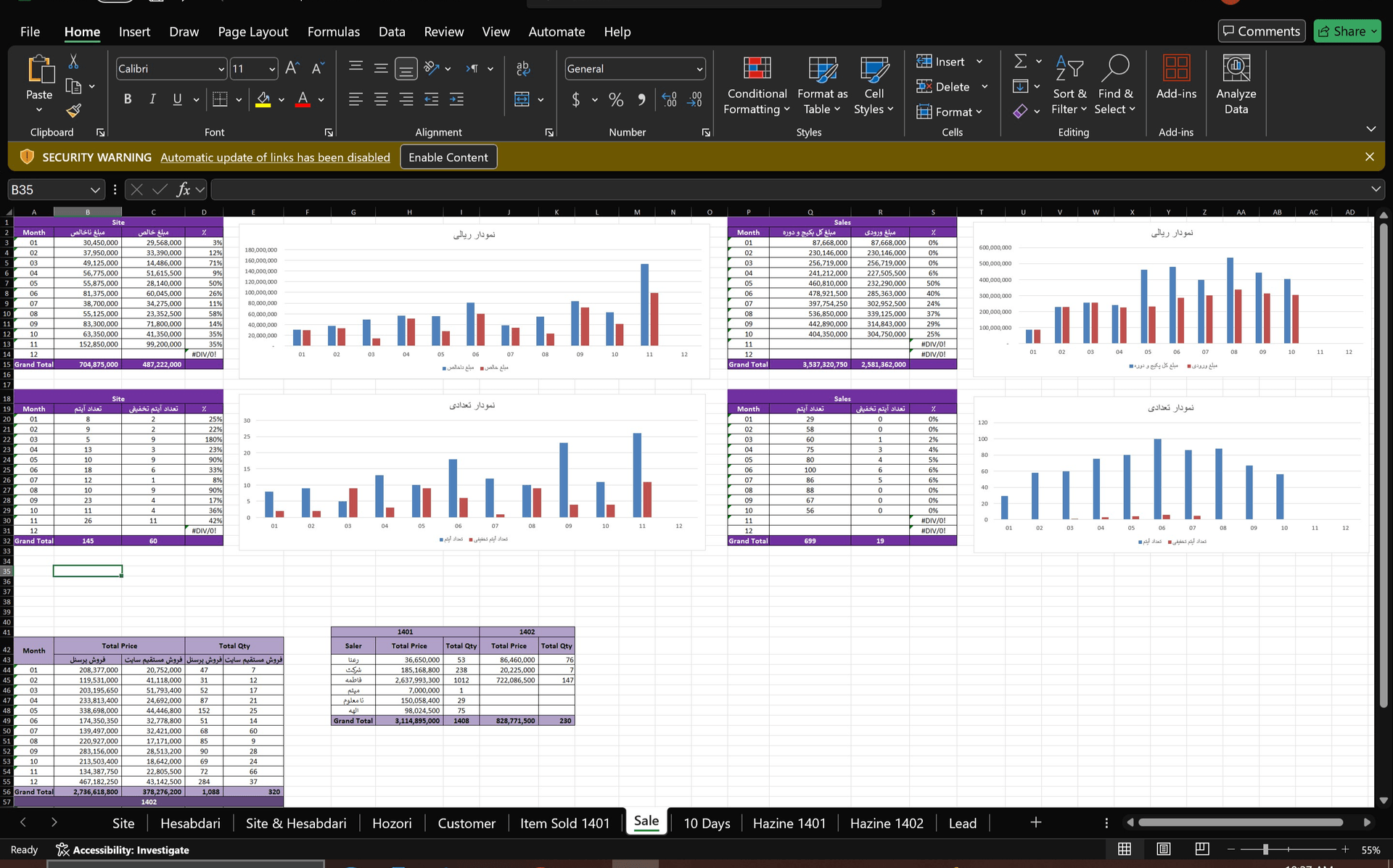Toggle Normal view in status bar

[1125, 849]
